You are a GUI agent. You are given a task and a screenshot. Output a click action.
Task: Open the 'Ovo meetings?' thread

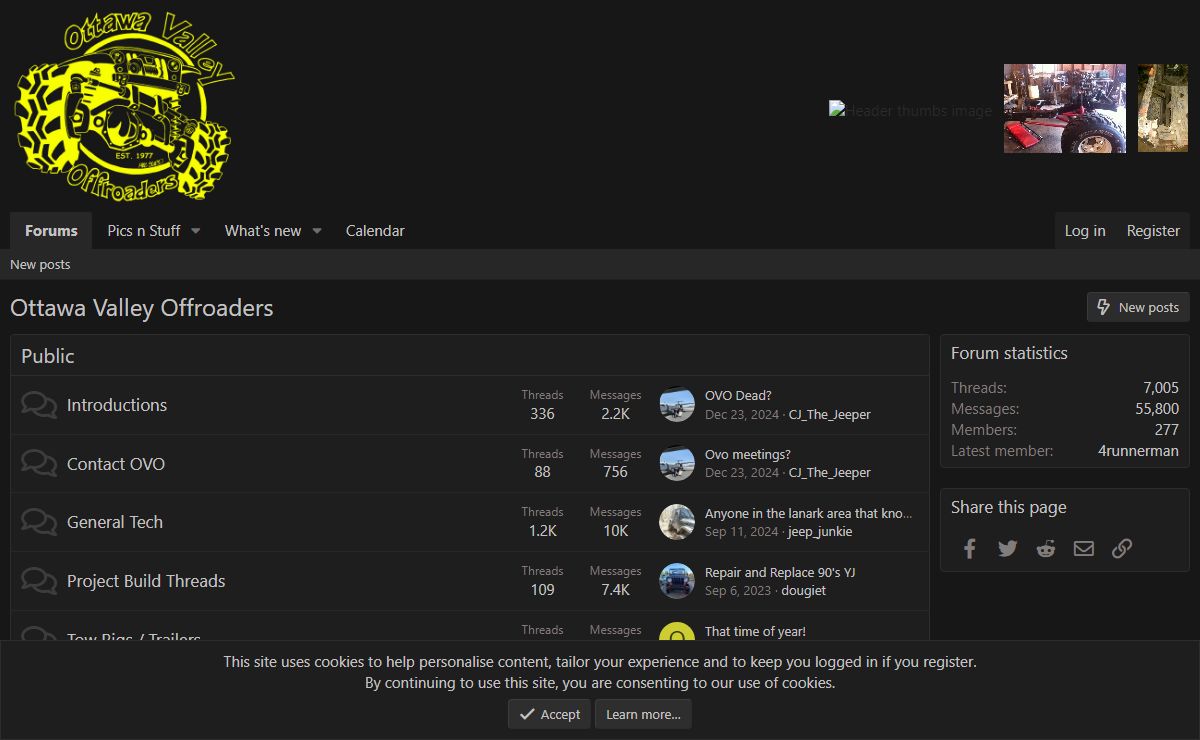point(748,455)
